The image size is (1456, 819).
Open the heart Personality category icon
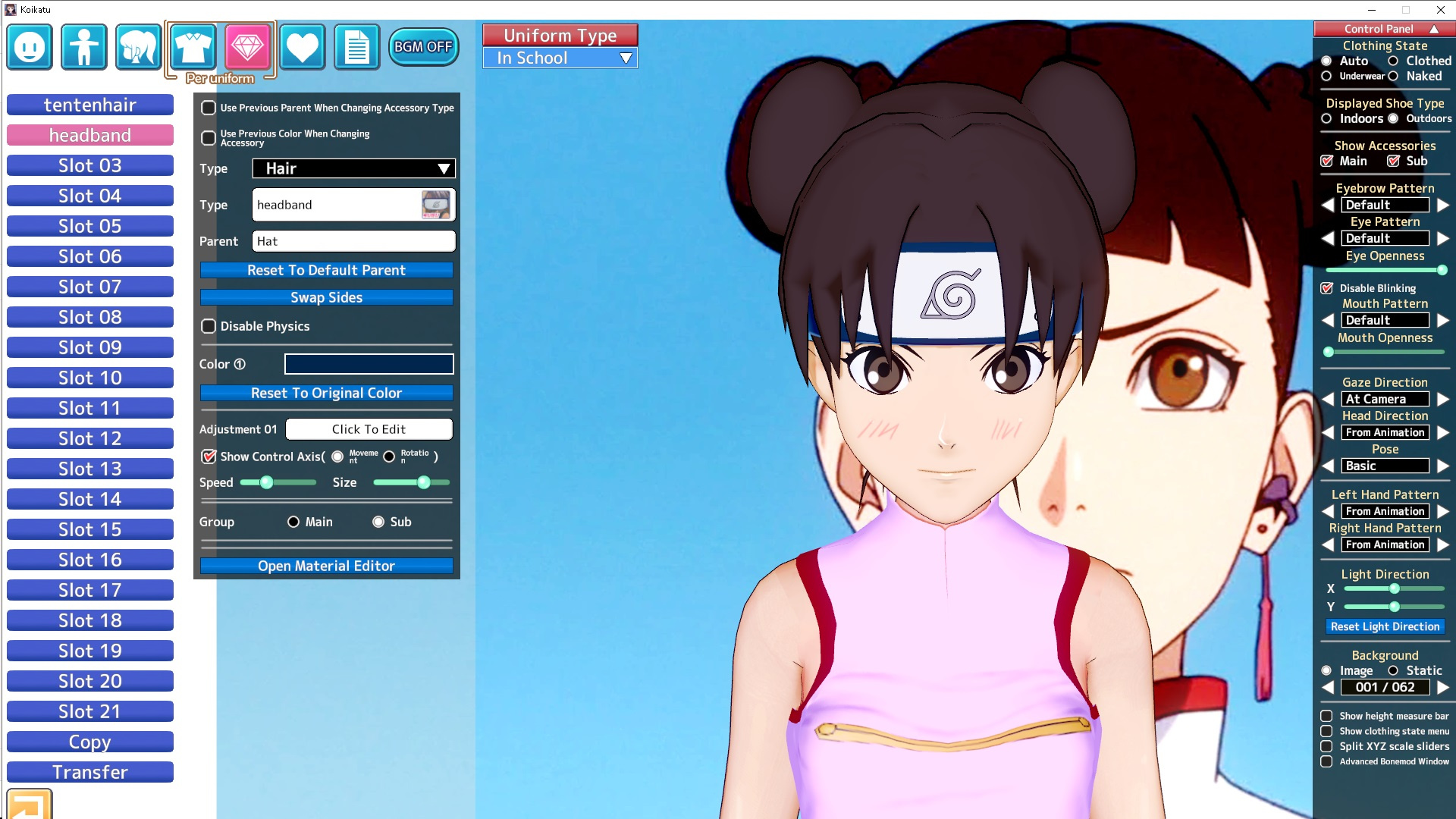[x=303, y=47]
